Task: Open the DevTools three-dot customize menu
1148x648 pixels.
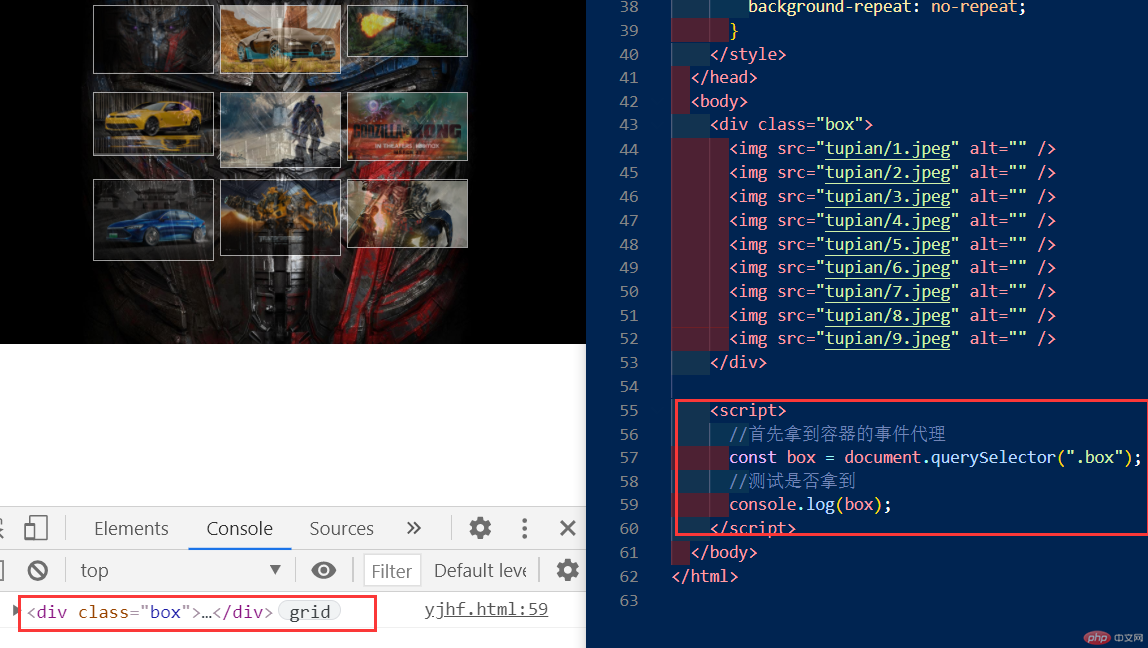Action: click(524, 528)
